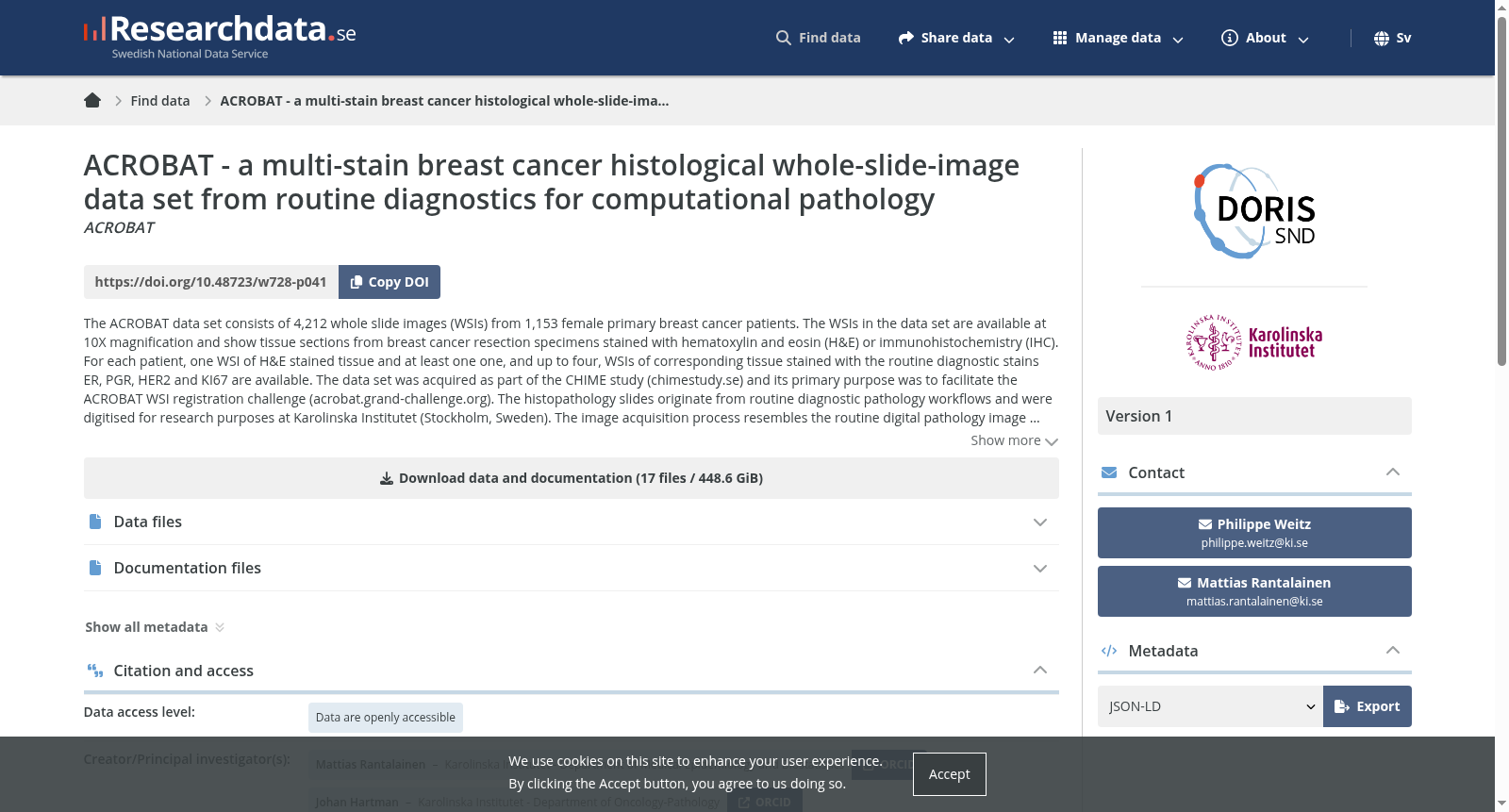
Task: Click the Researchdata.se logo
Action: (x=220, y=38)
